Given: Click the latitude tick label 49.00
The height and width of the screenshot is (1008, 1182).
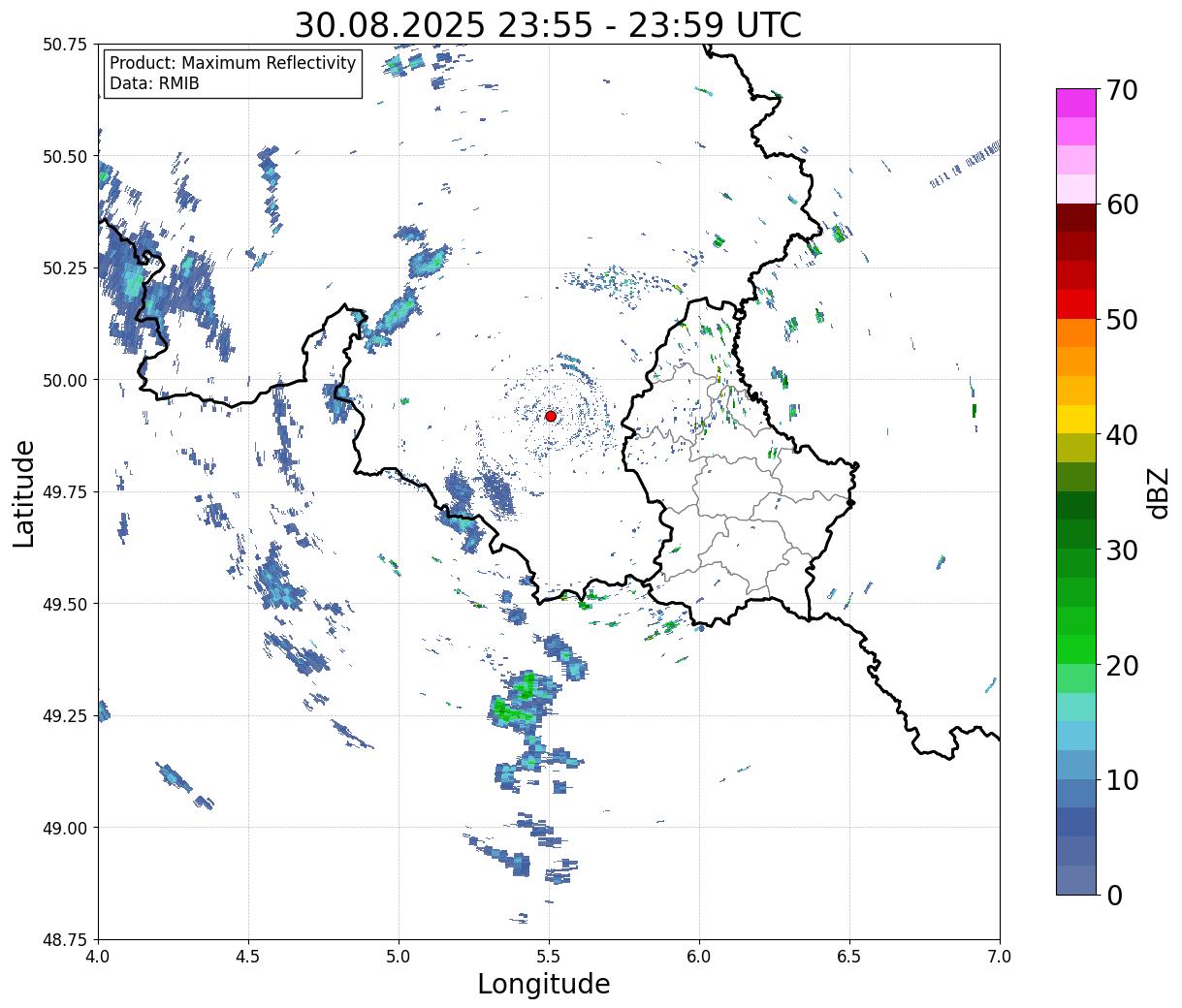Looking at the screenshot, I should click(65, 828).
